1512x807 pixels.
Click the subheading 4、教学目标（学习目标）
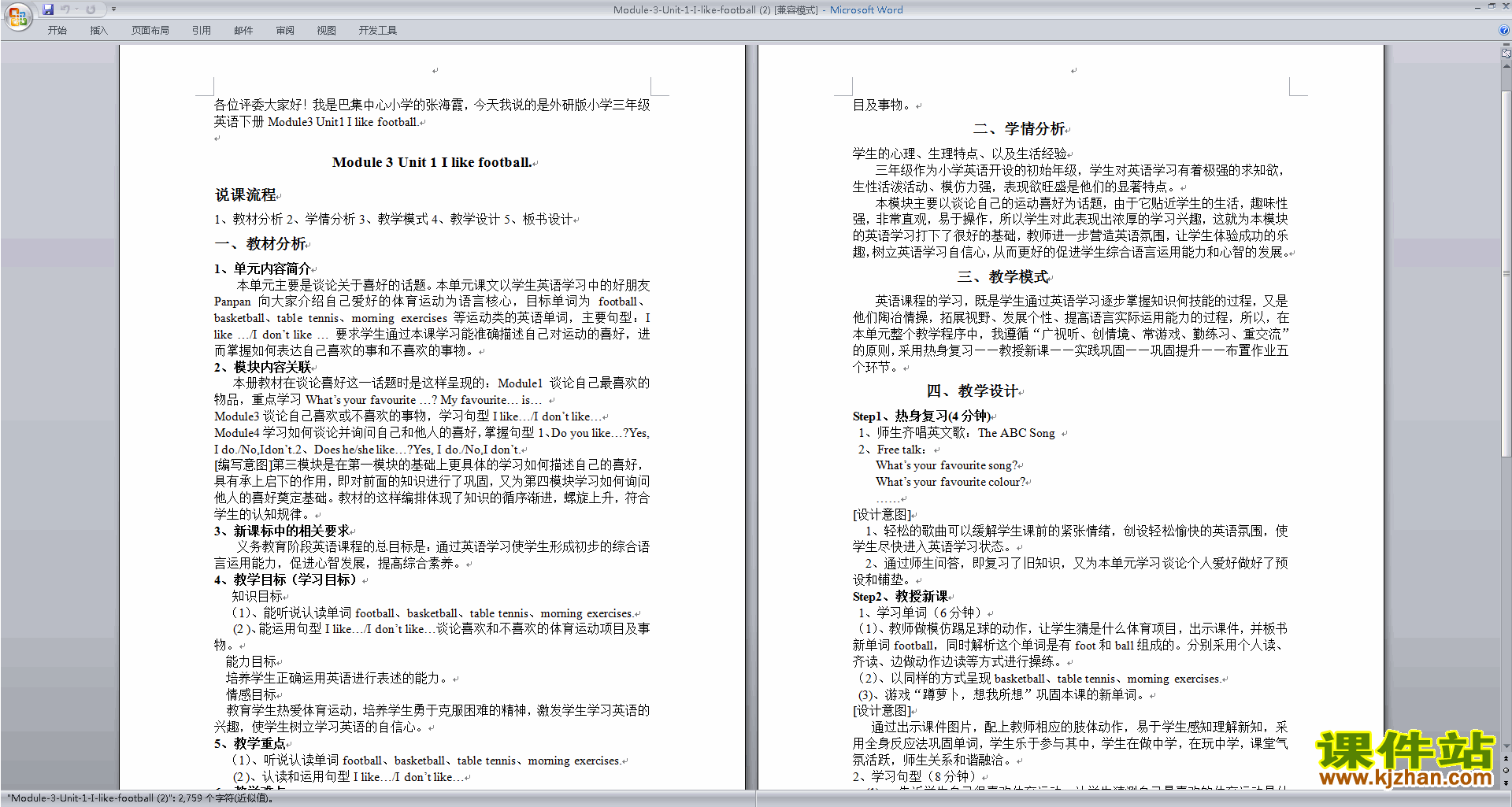[288, 579]
